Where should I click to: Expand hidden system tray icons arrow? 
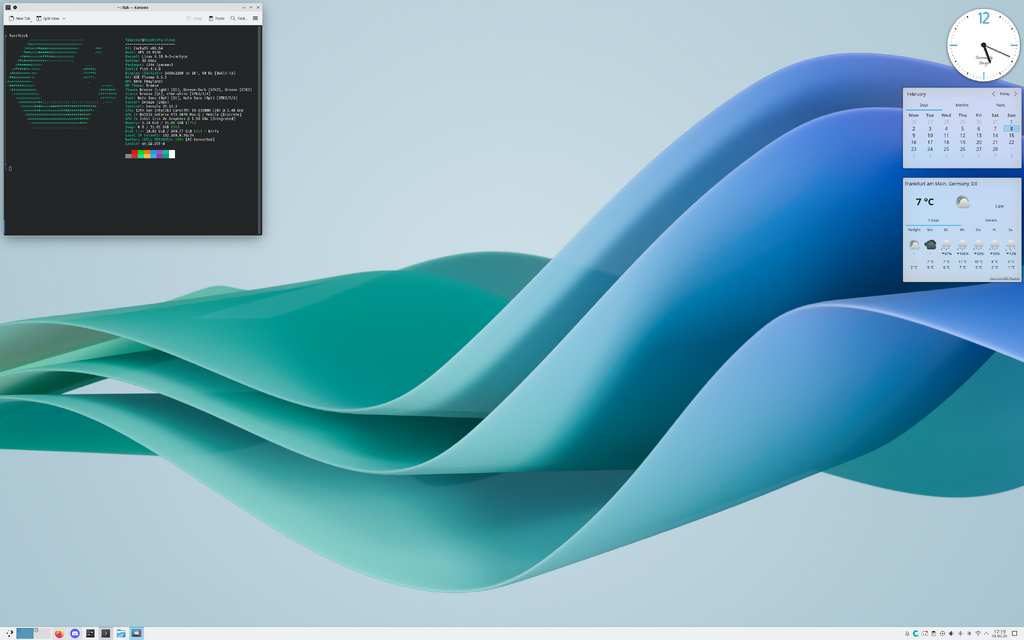(x=986, y=633)
